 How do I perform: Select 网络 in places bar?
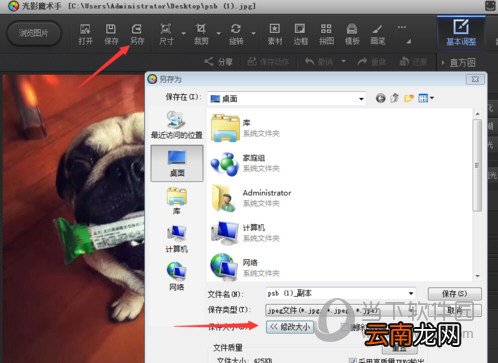click(177, 276)
